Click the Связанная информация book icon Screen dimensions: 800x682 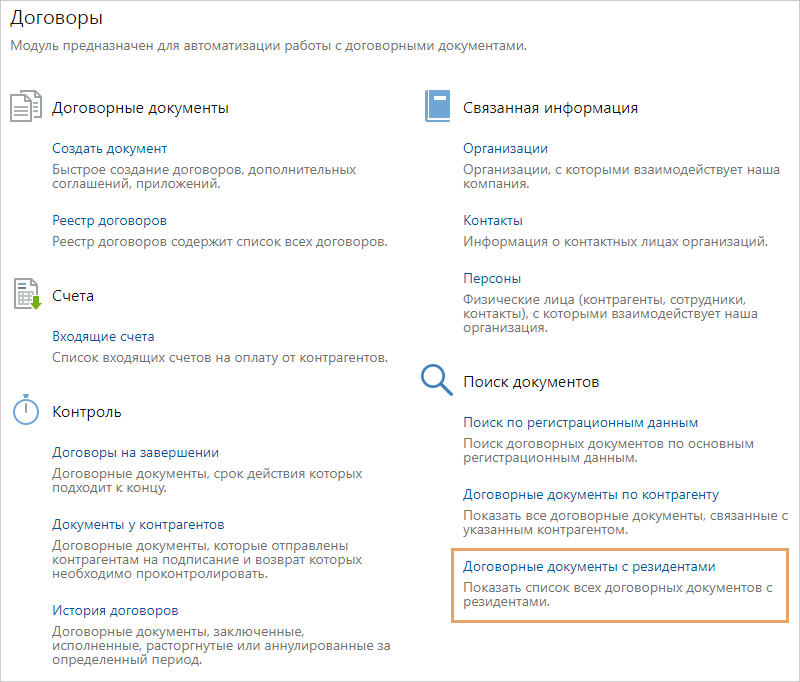tap(437, 107)
